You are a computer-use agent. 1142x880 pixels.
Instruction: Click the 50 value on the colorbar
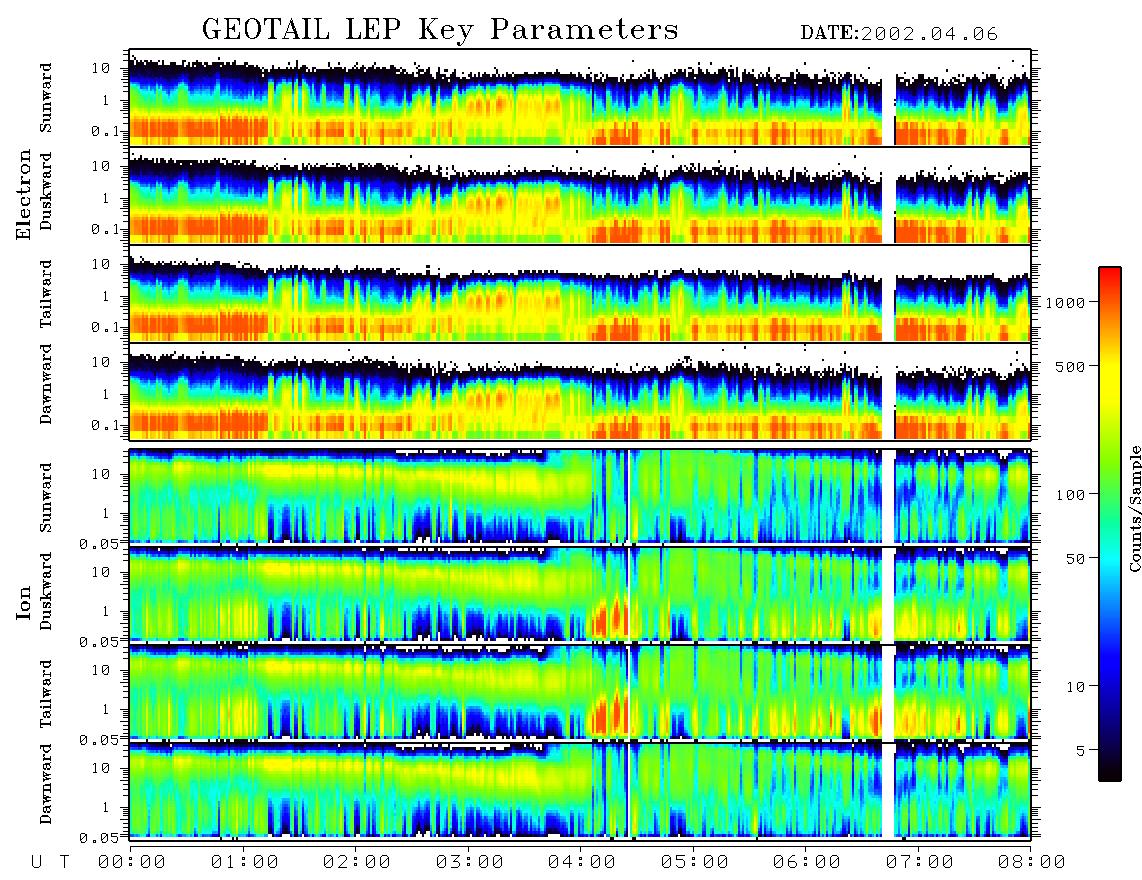[x=1075, y=559]
